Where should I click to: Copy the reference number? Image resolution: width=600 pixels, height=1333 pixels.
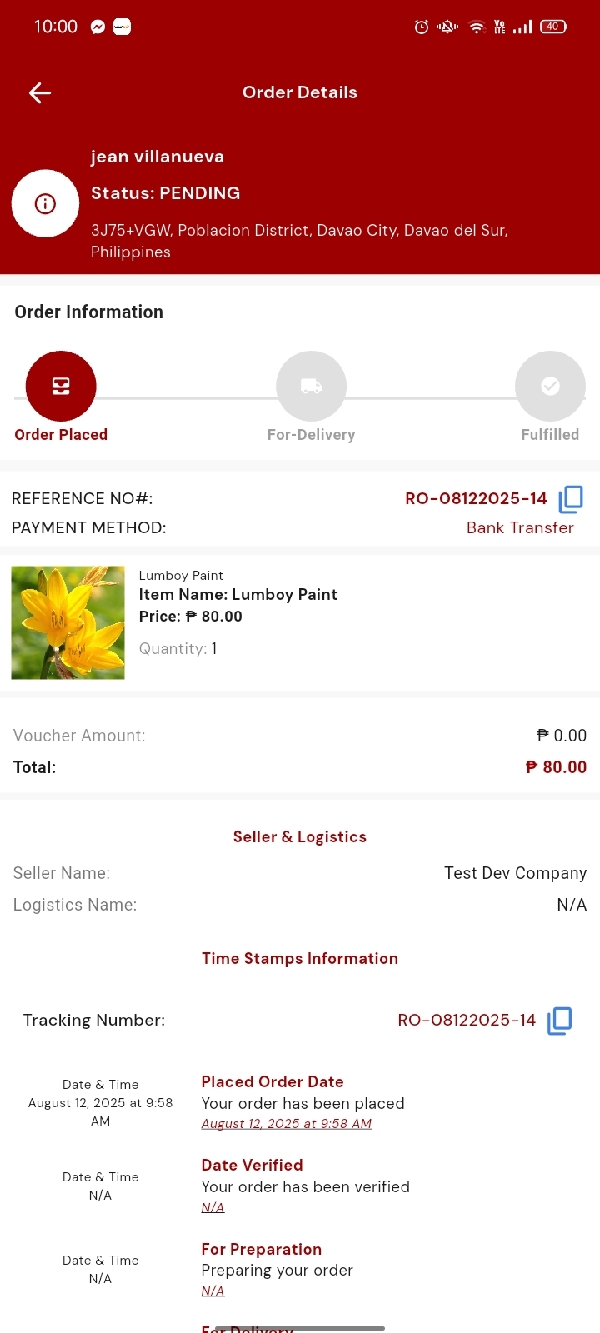click(571, 498)
